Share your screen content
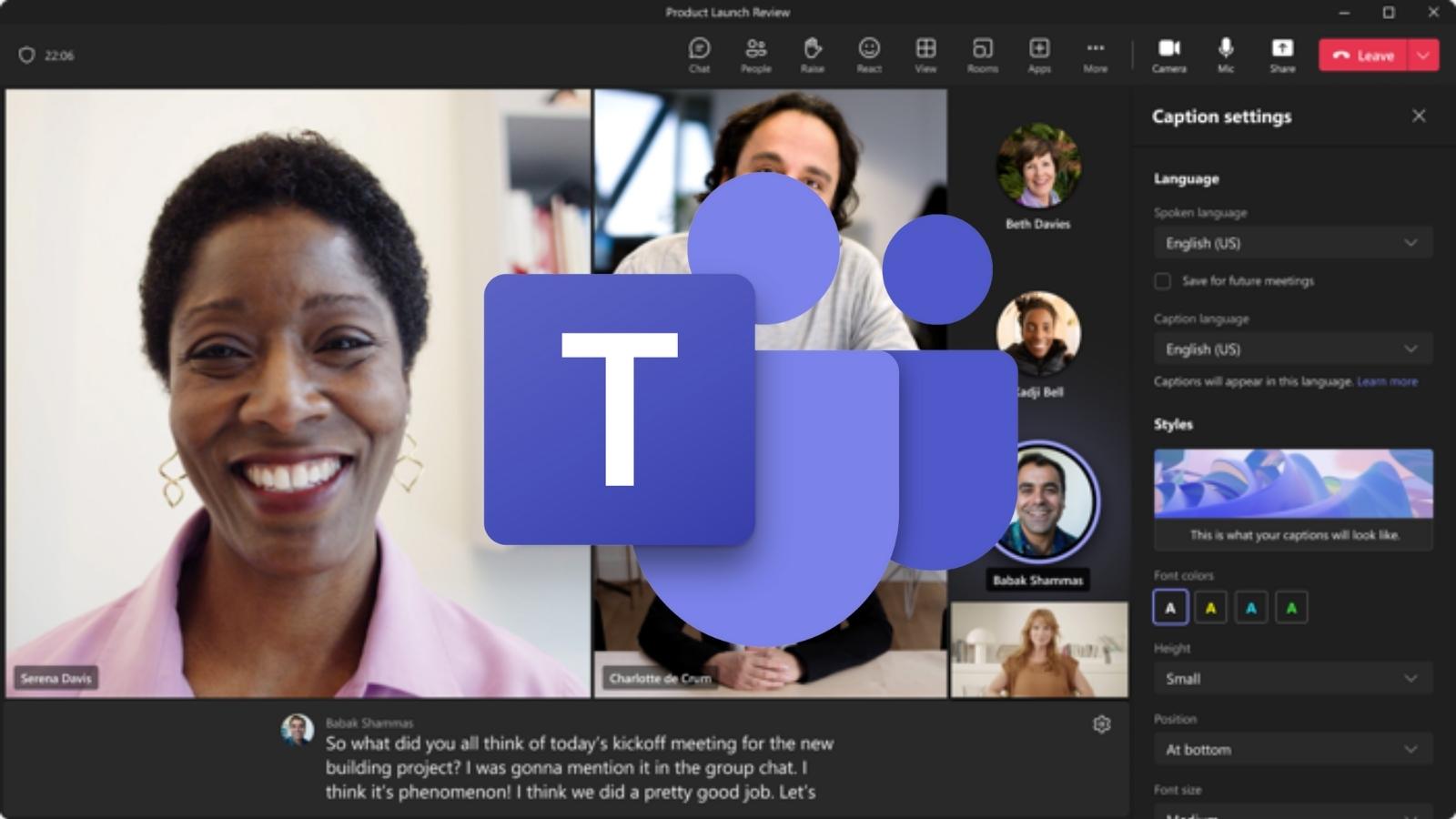 (x=1282, y=56)
